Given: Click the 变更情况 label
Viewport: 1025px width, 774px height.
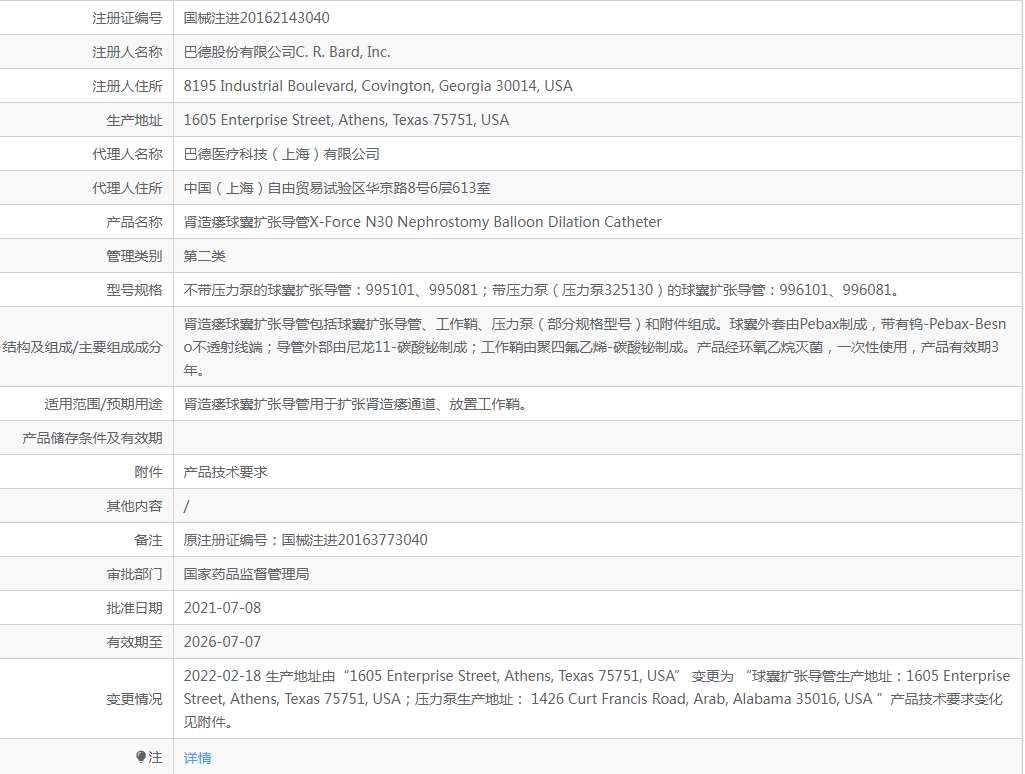Looking at the screenshot, I should click(134, 699).
